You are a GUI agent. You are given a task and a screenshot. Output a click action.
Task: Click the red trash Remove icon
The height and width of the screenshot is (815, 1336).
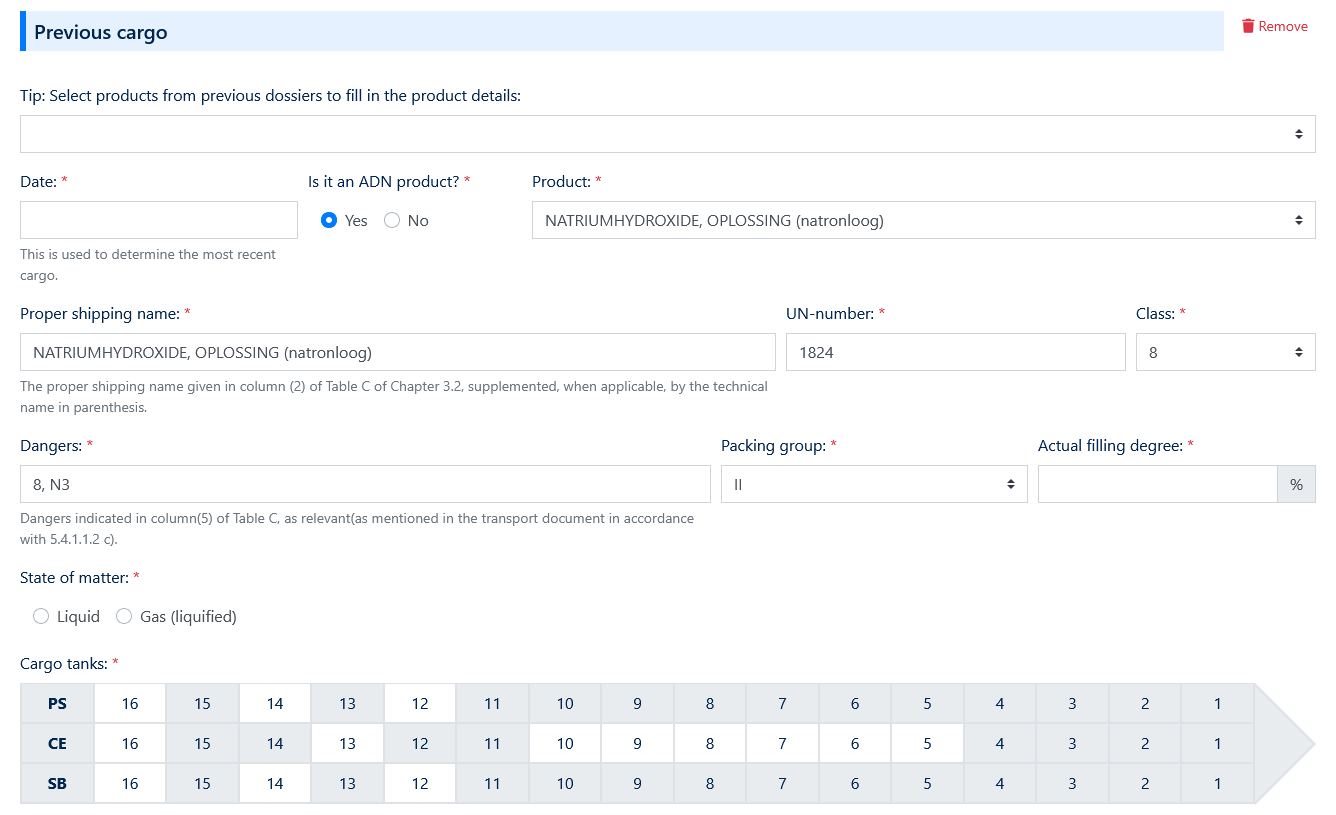coord(1247,26)
